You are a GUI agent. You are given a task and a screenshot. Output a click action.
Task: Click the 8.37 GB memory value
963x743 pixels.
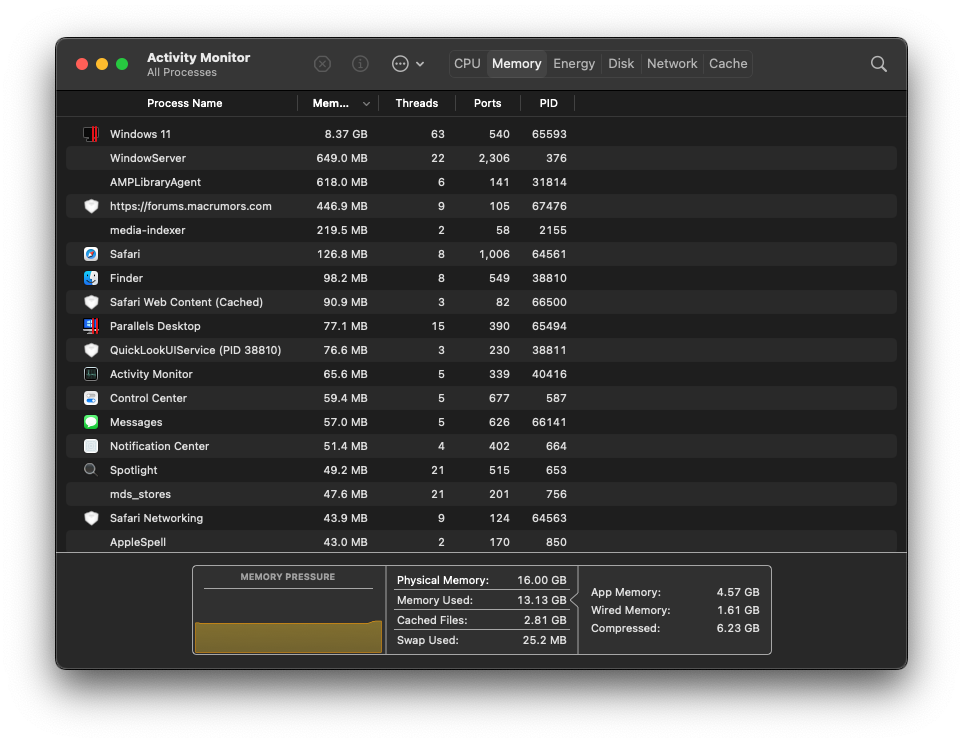(x=346, y=134)
